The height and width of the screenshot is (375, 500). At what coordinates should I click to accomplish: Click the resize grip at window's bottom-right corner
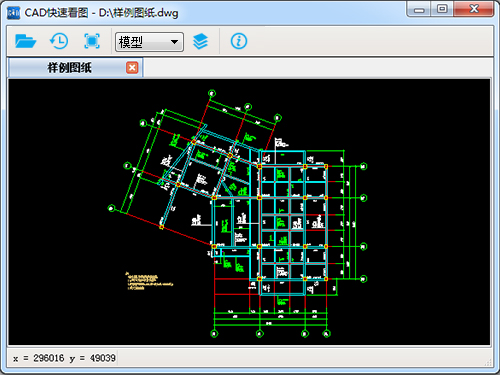point(488,363)
